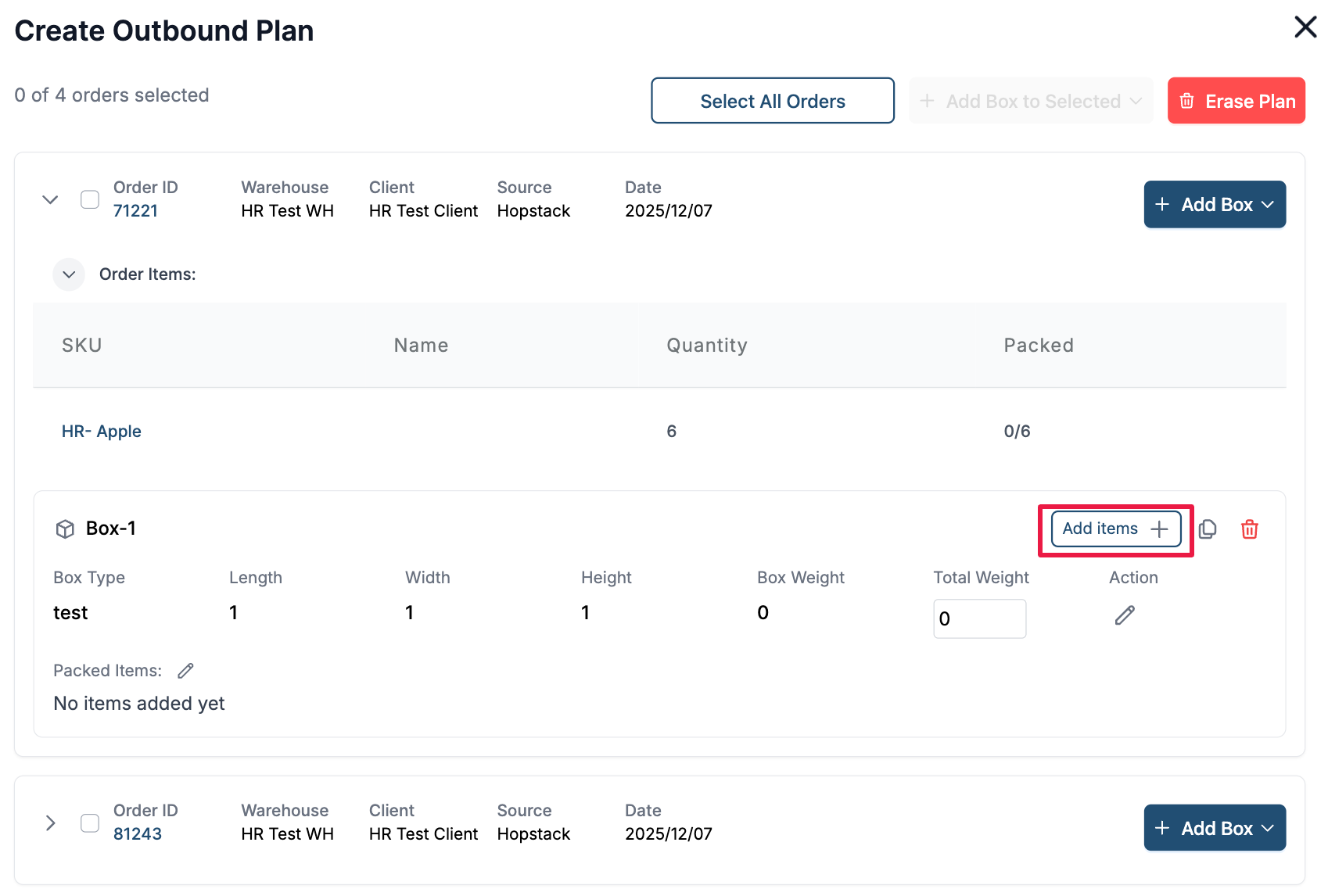Open Add Box dropdown for order 71221
This screenshot has height=896, width=1328.
pyautogui.click(x=1214, y=205)
